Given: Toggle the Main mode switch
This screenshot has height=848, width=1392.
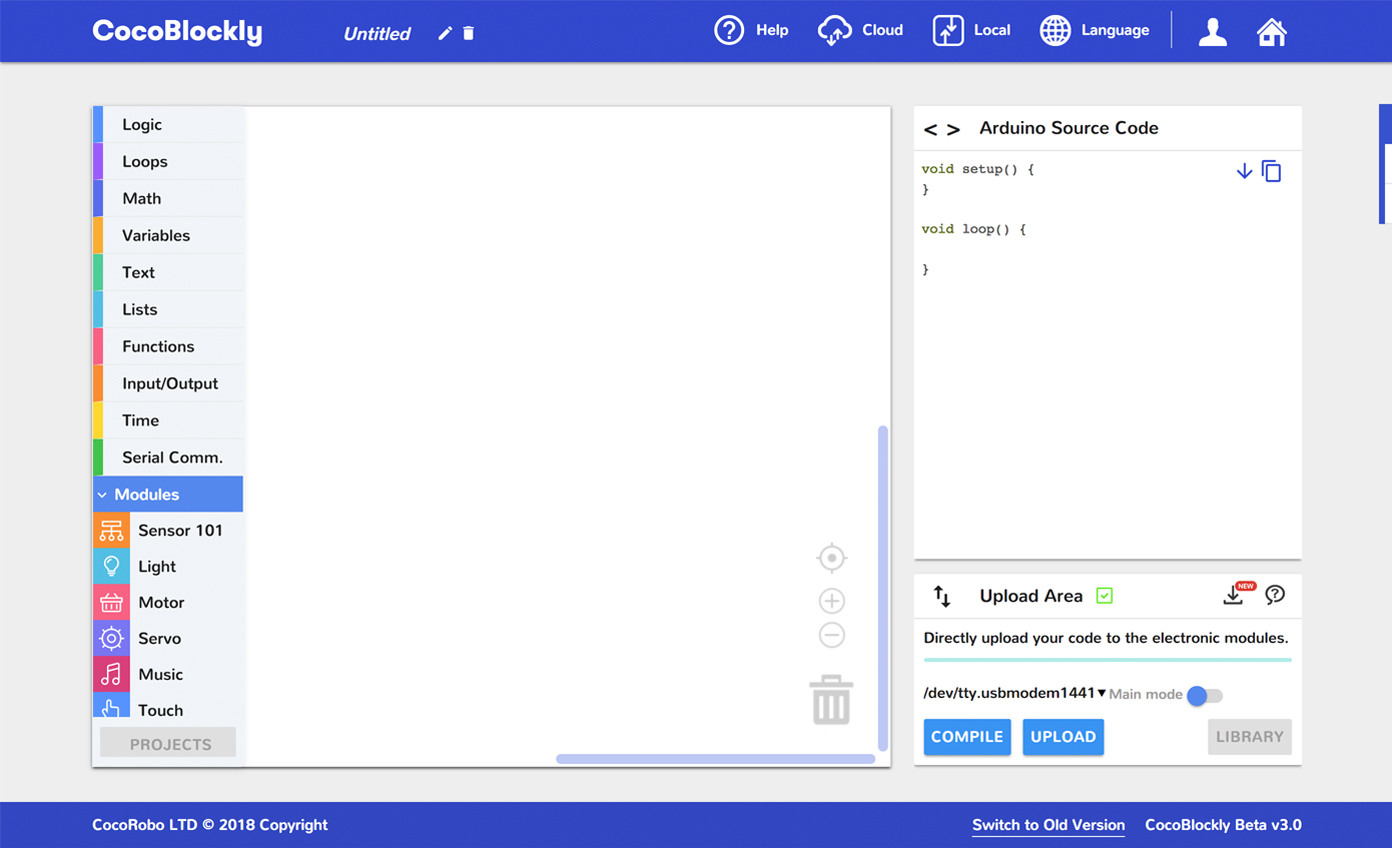Looking at the screenshot, I should [x=1204, y=695].
